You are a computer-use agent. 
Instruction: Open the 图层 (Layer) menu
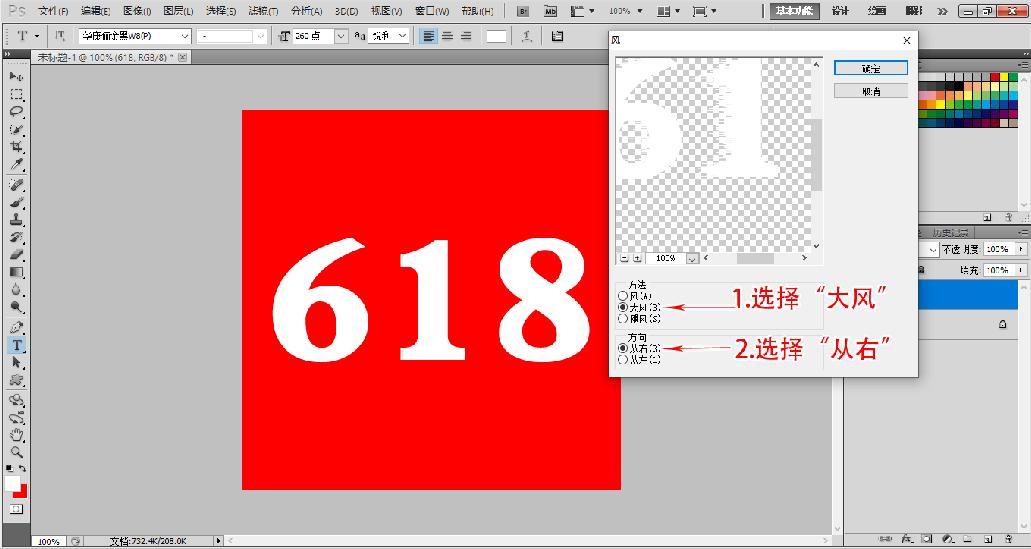tap(178, 11)
